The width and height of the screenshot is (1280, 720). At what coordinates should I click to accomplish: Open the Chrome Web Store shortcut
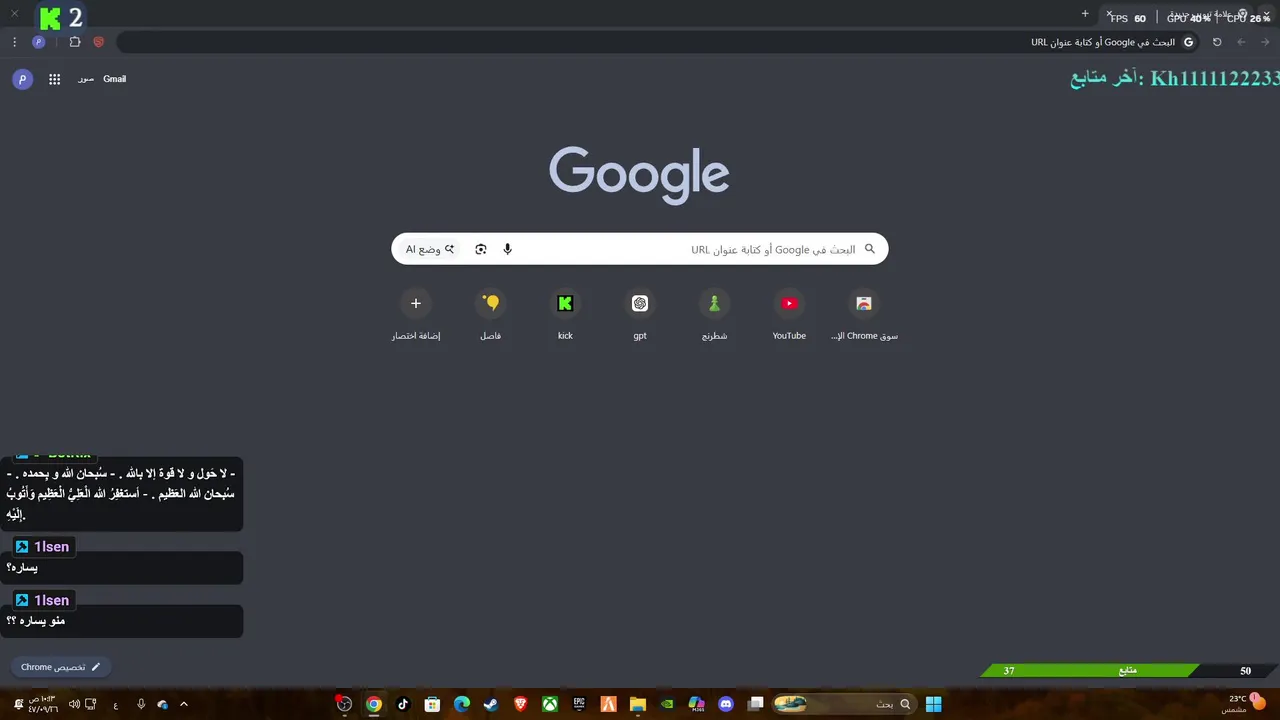864,314
